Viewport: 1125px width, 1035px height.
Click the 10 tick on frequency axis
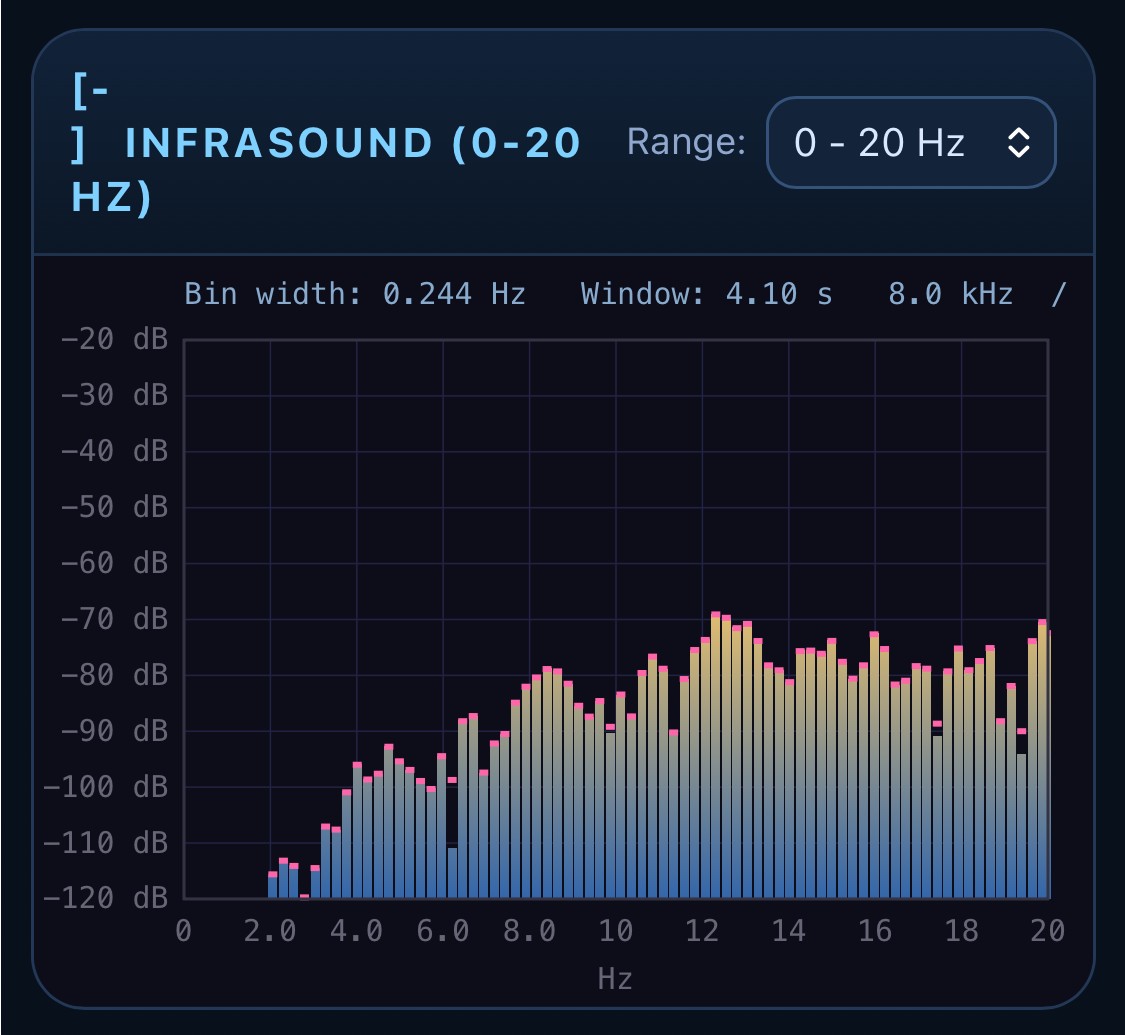tap(616, 931)
